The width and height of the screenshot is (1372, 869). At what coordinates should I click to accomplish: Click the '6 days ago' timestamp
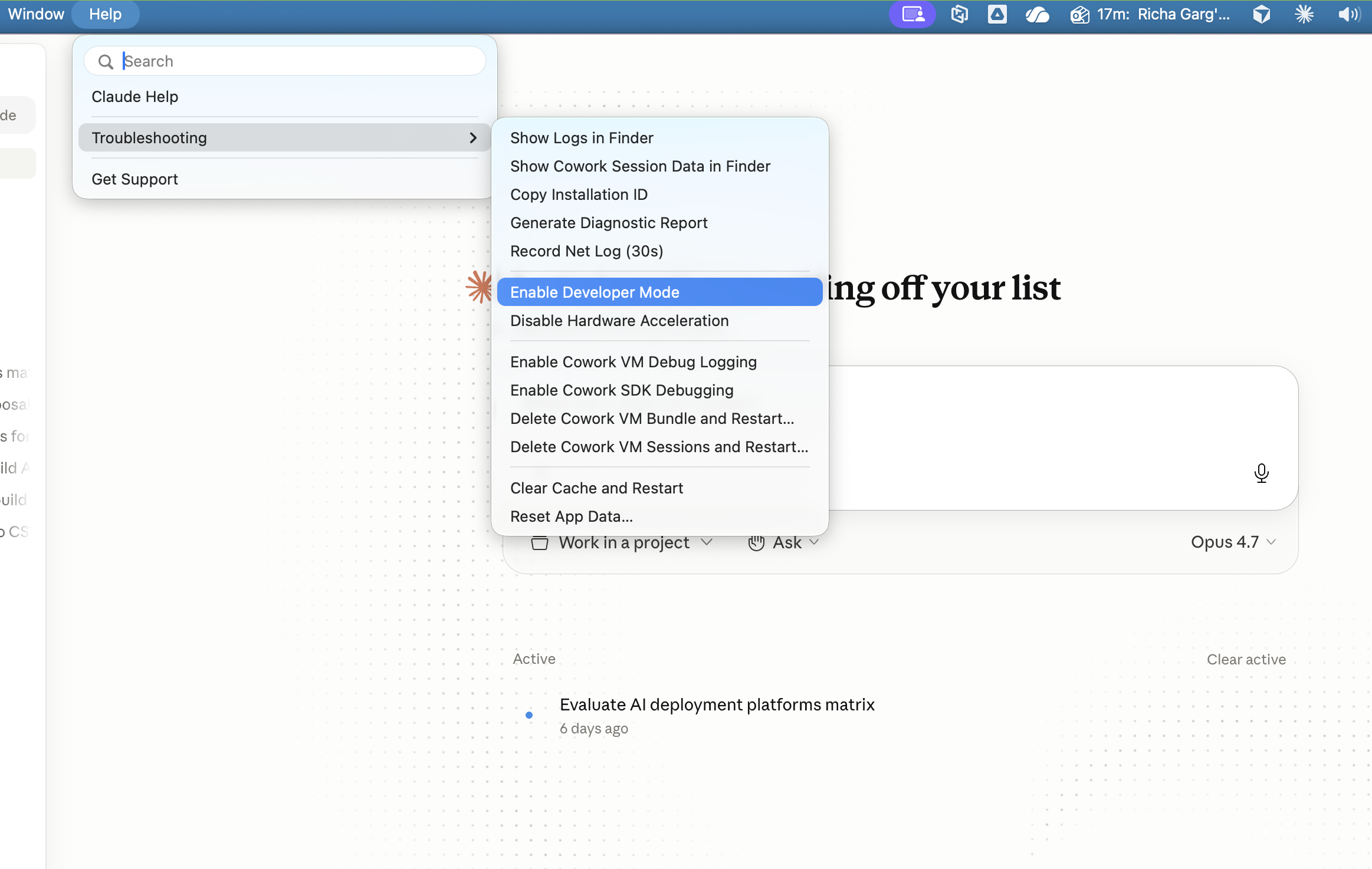[x=594, y=729]
